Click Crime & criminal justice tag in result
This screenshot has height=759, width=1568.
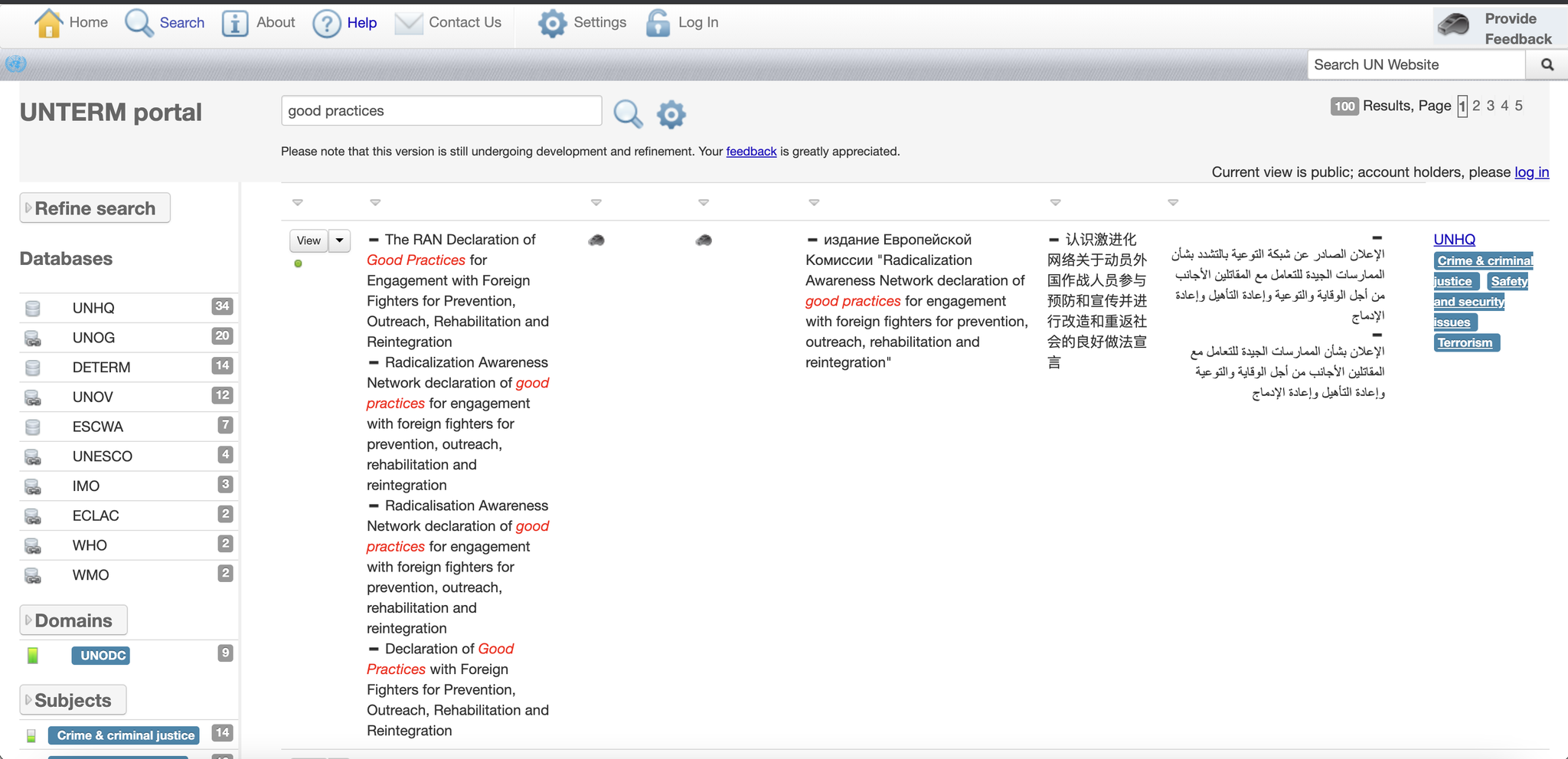coord(1483,270)
